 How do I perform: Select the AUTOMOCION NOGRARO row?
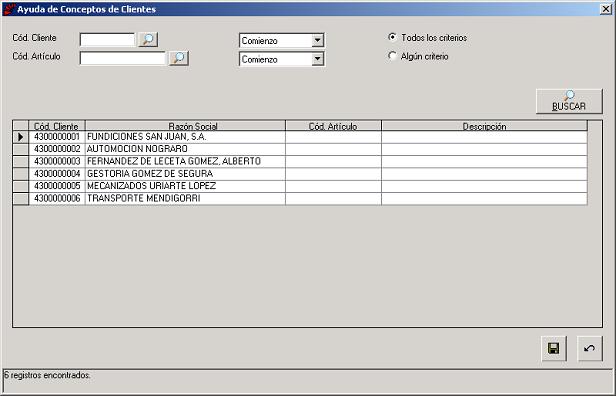tap(300, 149)
